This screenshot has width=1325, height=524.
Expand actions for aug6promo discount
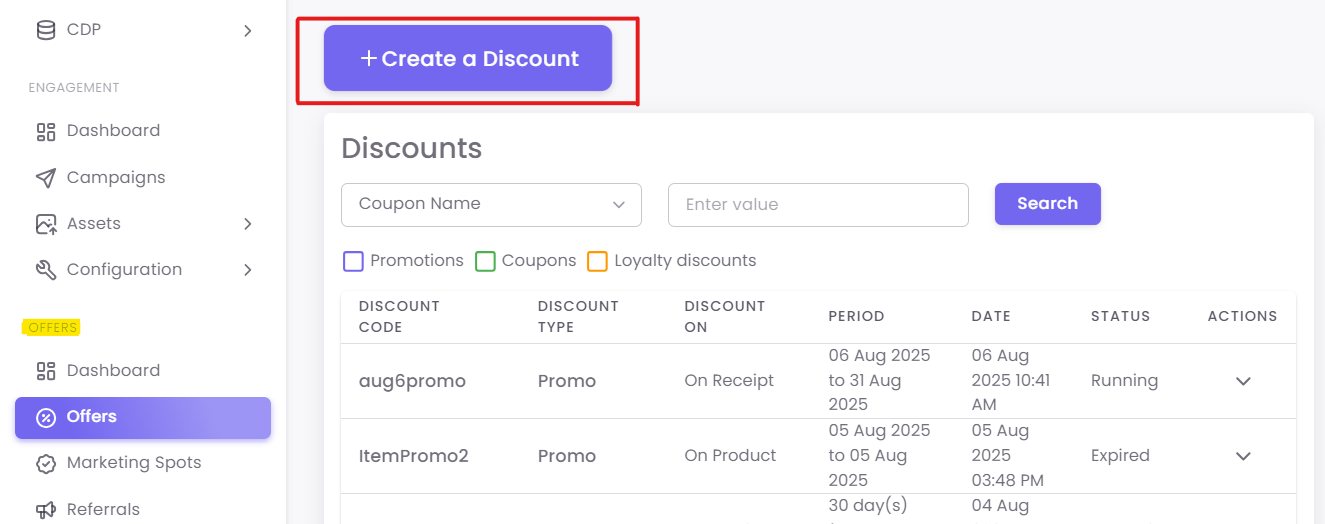point(1243,381)
